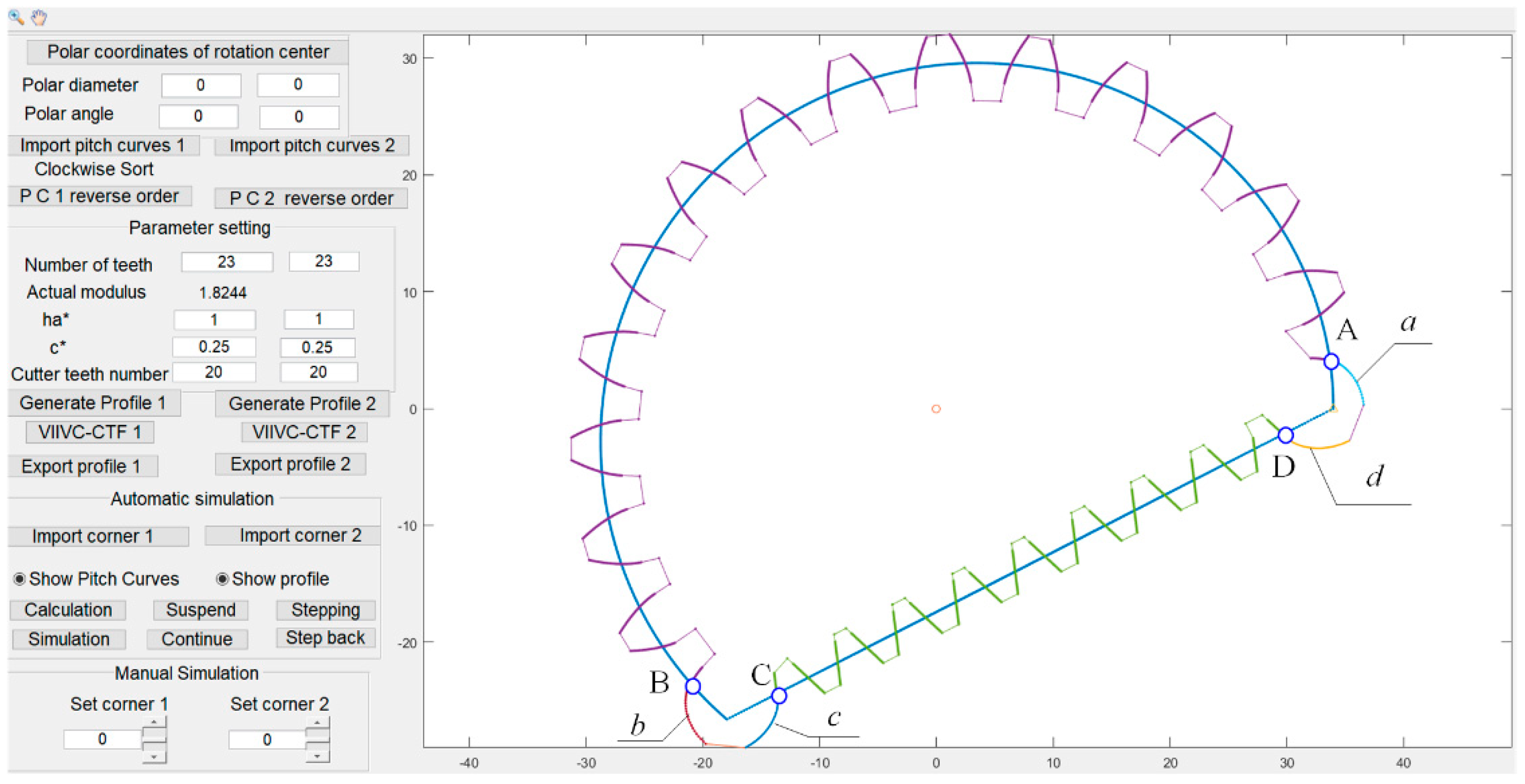Click the Step back button

tap(325, 638)
